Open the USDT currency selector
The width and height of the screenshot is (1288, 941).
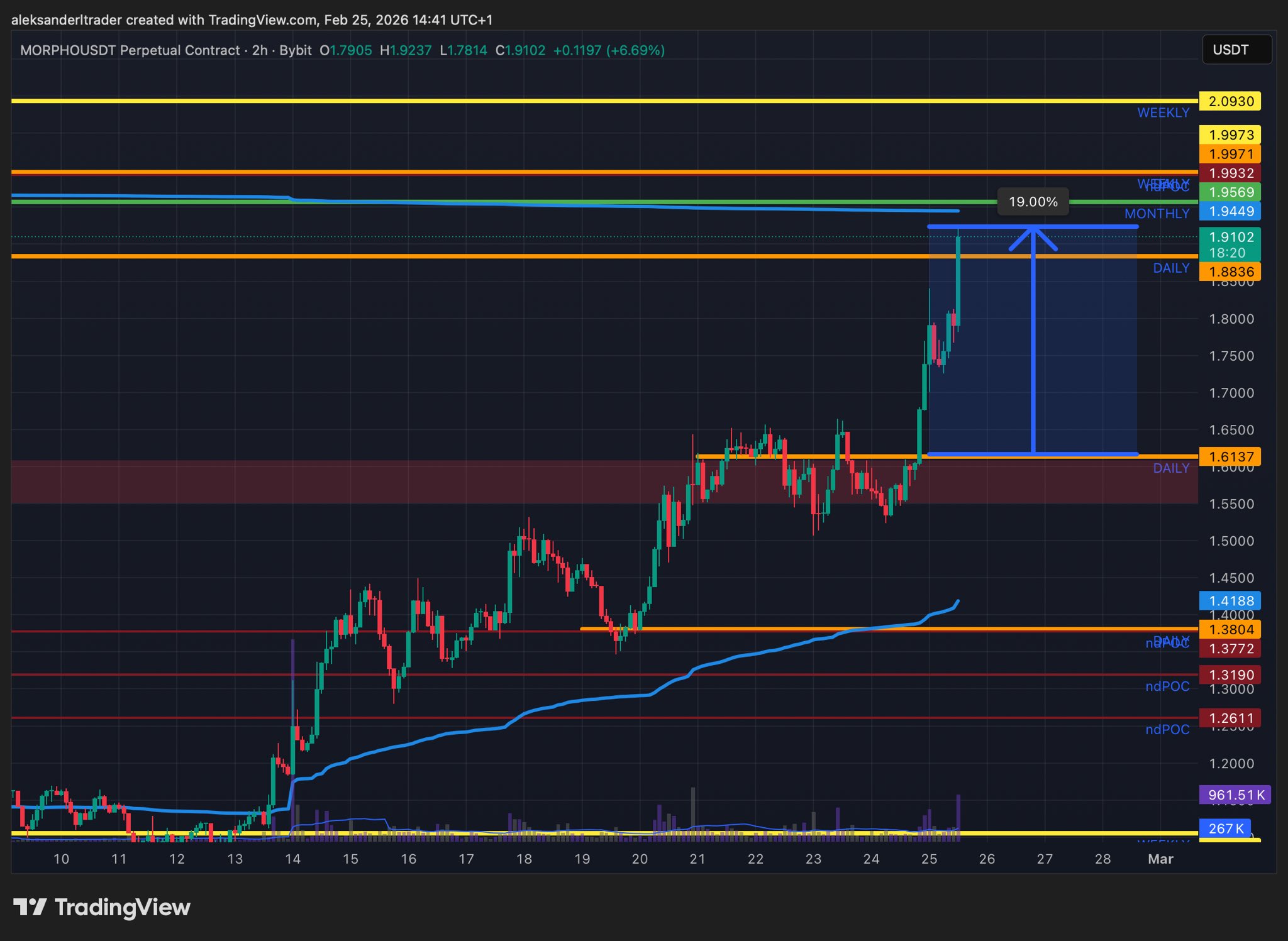1236,50
